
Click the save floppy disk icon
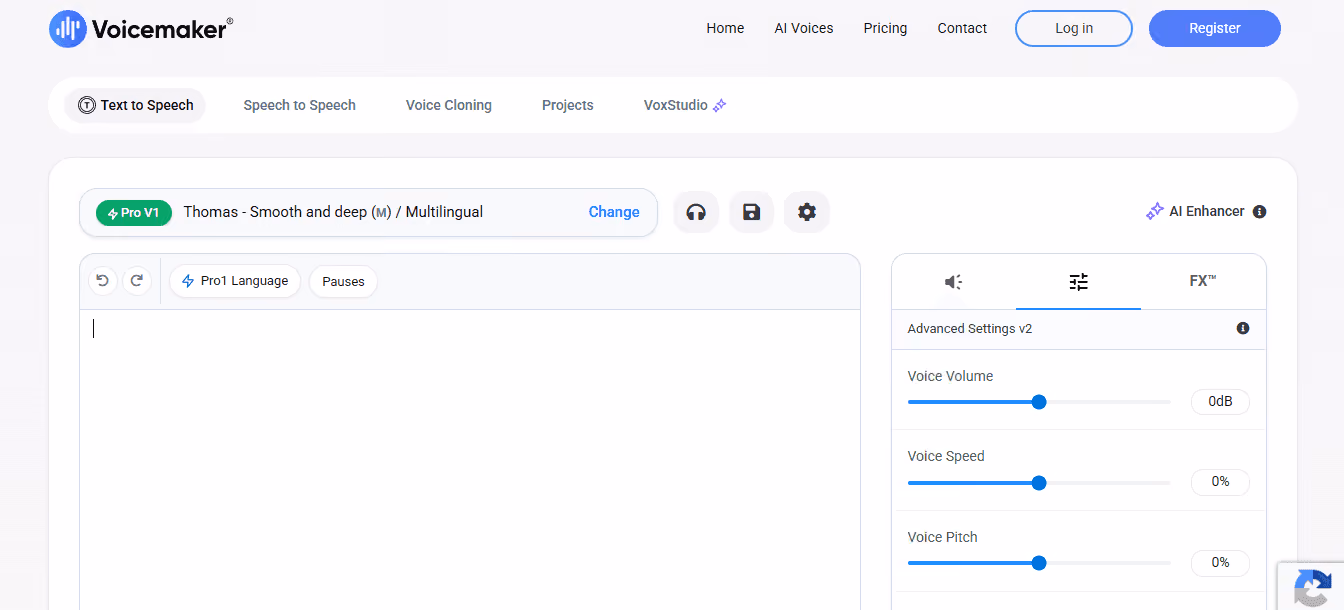[751, 212]
